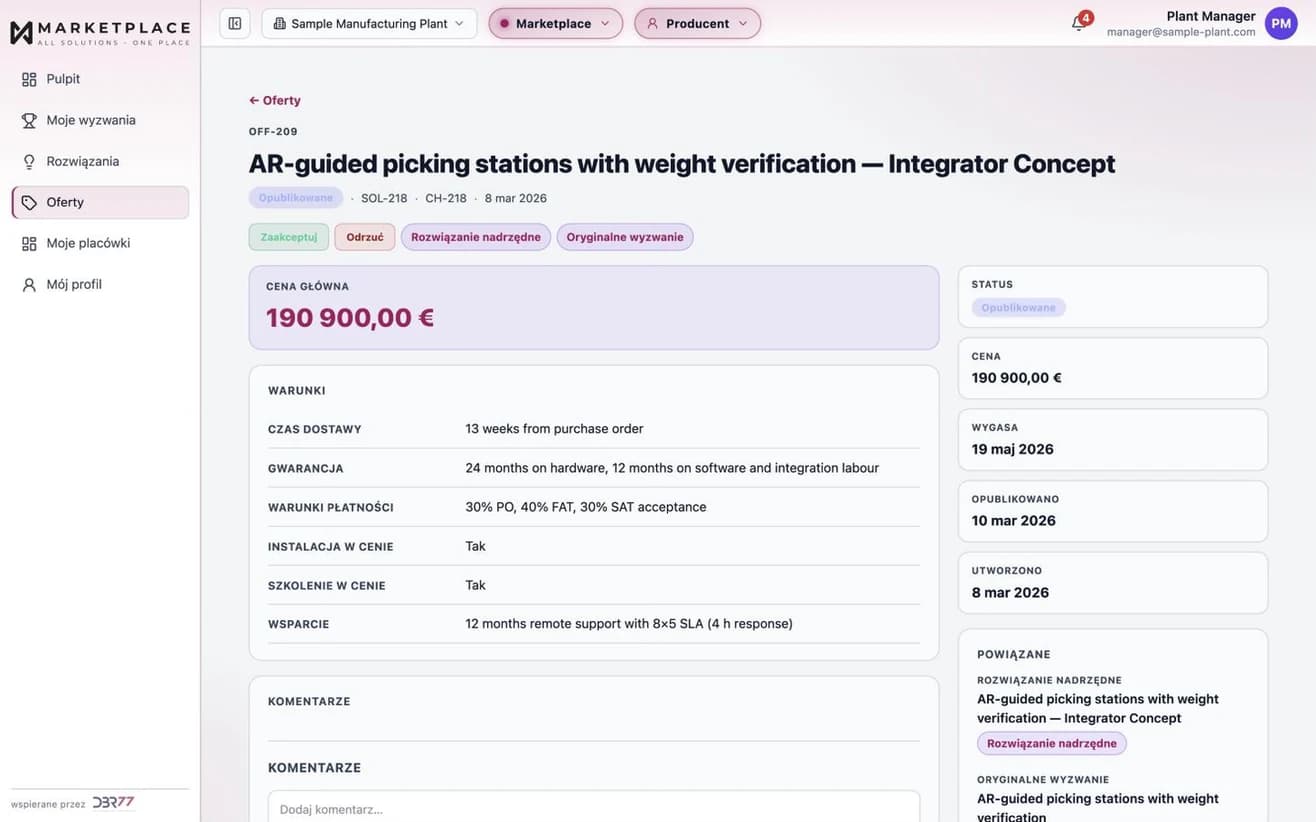Open Moje wyzwania in the sidebar
The image size is (1316, 822).
point(100,120)
